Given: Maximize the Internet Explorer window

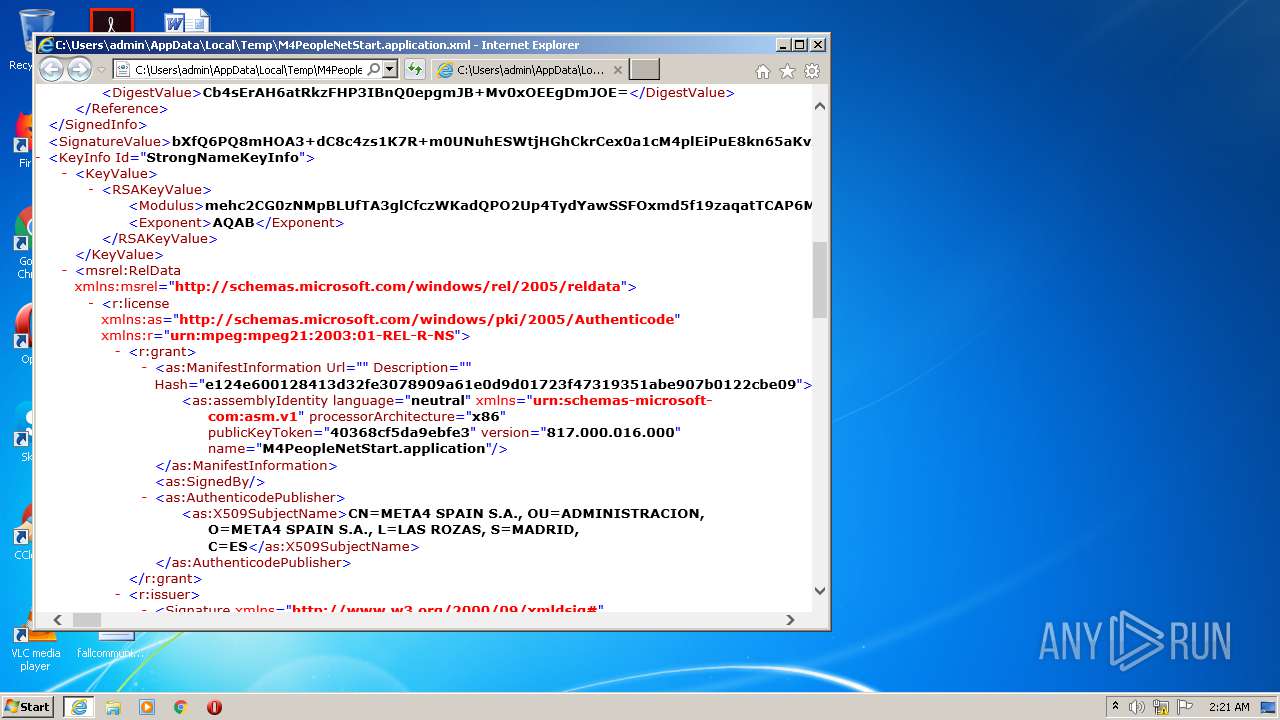Looking at the screenshot, I should point(799,45).
